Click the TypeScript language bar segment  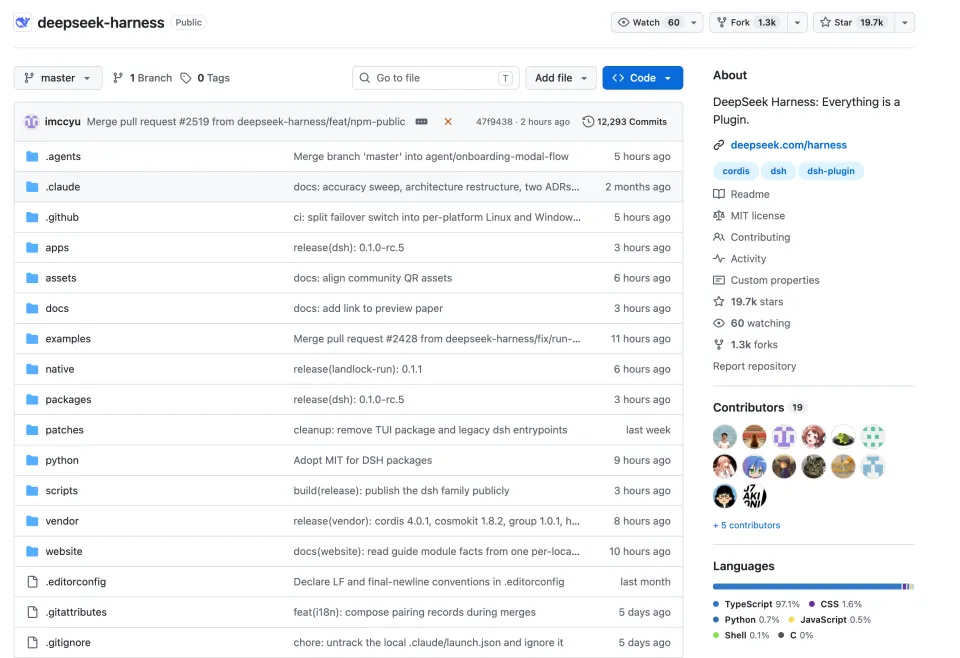pos(807,586)
